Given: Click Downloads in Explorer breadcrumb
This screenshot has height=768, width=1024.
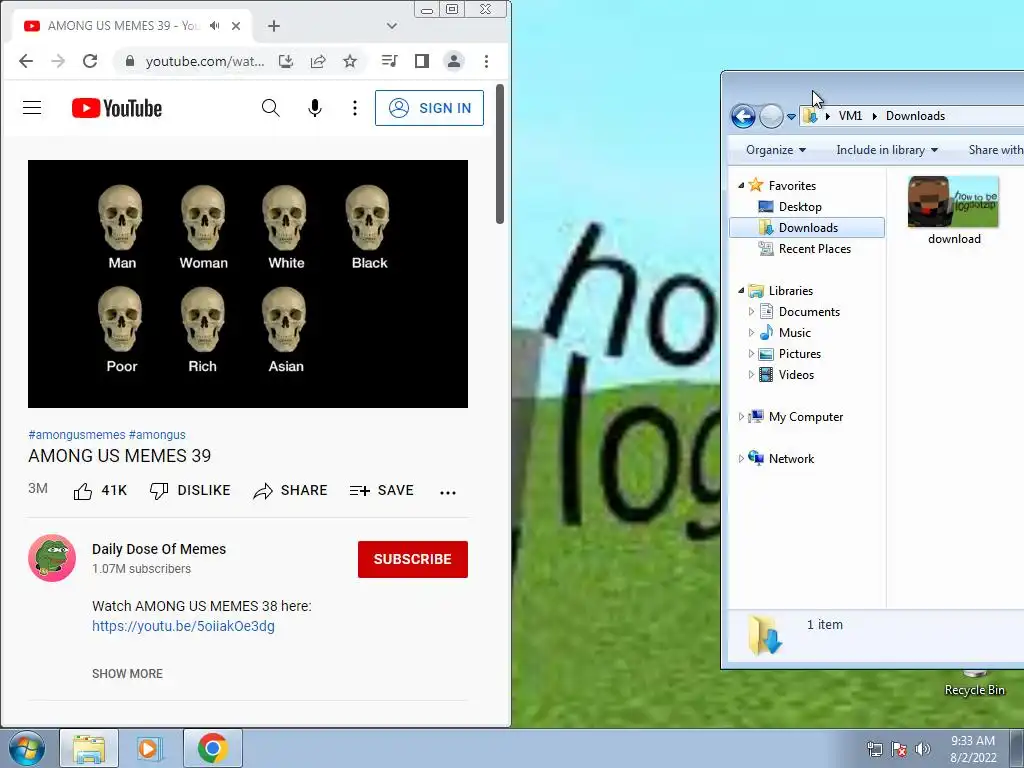Looking at the screenshot, I should point(916,116).
